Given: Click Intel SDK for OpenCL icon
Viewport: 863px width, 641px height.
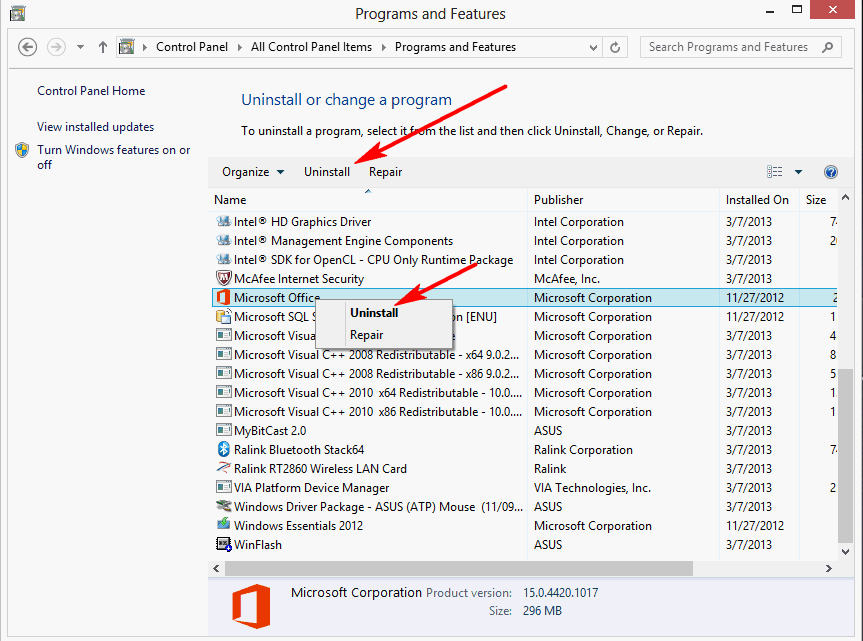Looking at the screenshot, I should (x=223, y=259).
